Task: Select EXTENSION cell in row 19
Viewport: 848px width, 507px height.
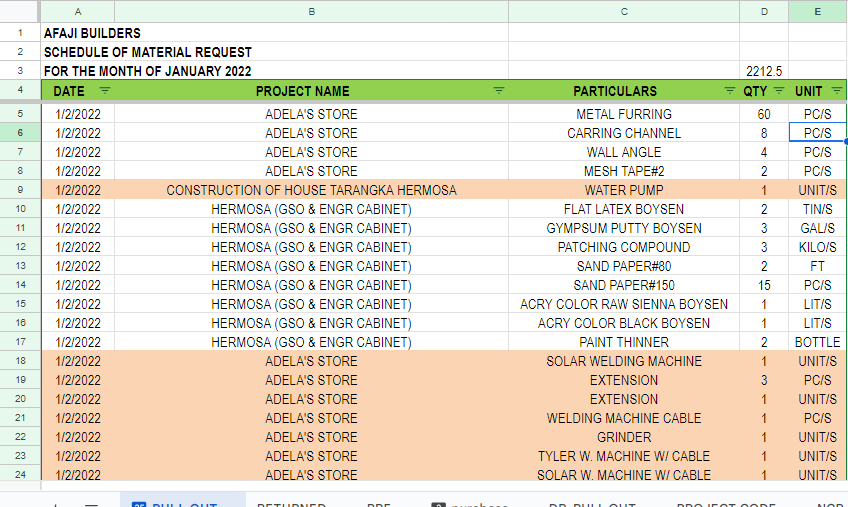Action: tap(624, 380)
